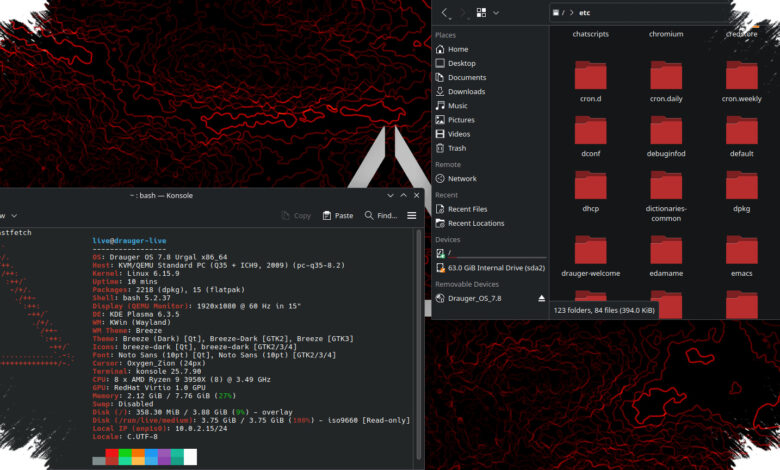The height and width of the screenshot is (470, 780).
Task: Click the Paste button in Konsole toolbar
Action: click(x=338, y=215)
